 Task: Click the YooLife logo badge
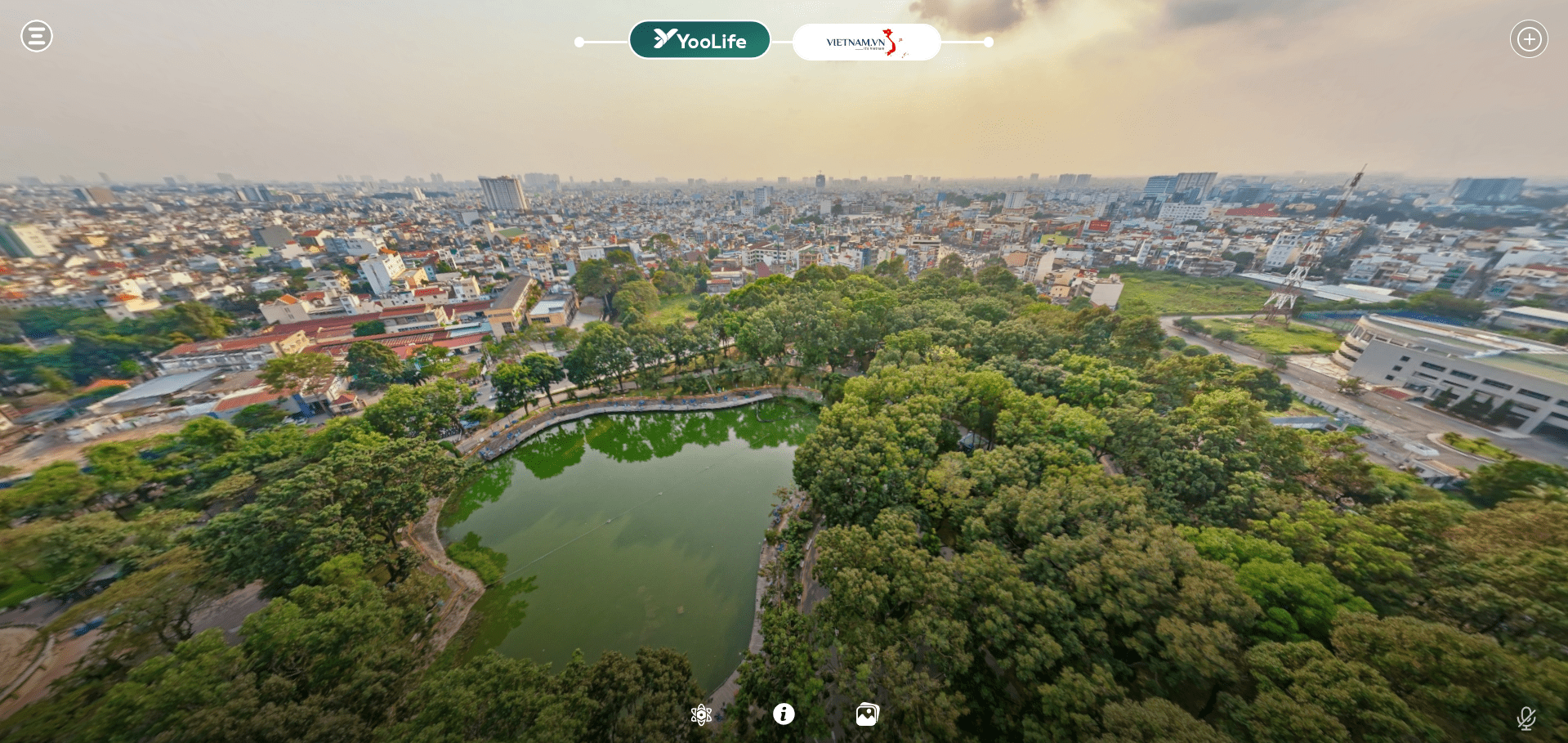click(x=699, y=40)
